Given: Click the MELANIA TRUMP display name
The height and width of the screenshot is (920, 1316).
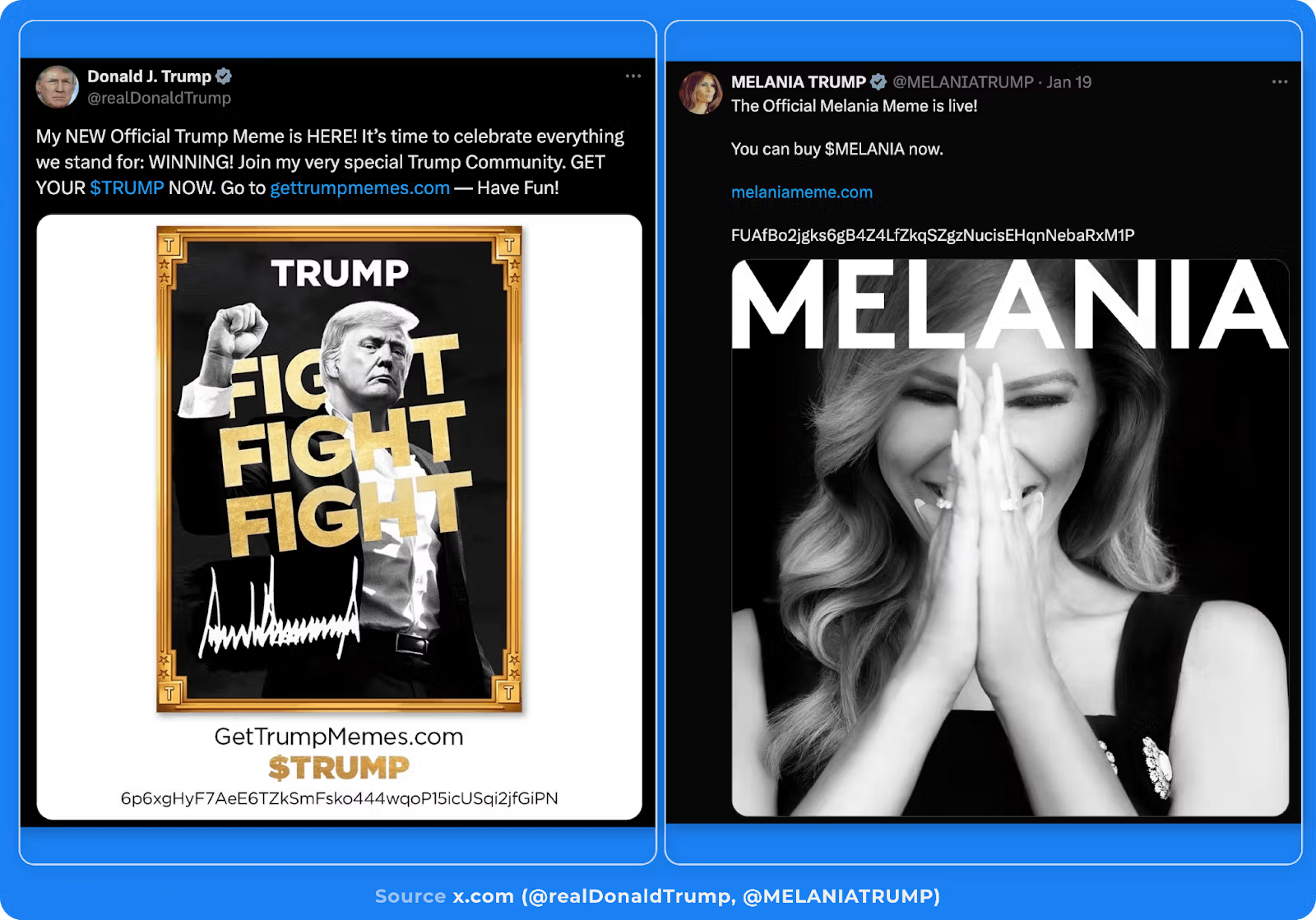Looking at the screenshot, I should pos(798,82).
